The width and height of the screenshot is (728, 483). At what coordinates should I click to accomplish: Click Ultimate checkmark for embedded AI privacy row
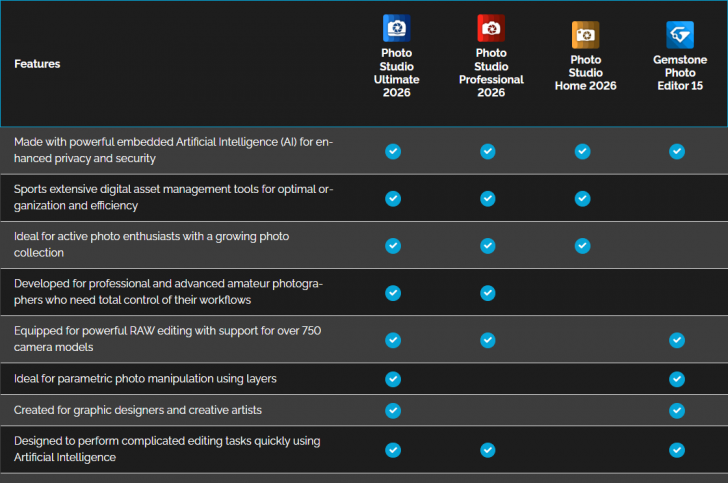click(x=393, y=151)
